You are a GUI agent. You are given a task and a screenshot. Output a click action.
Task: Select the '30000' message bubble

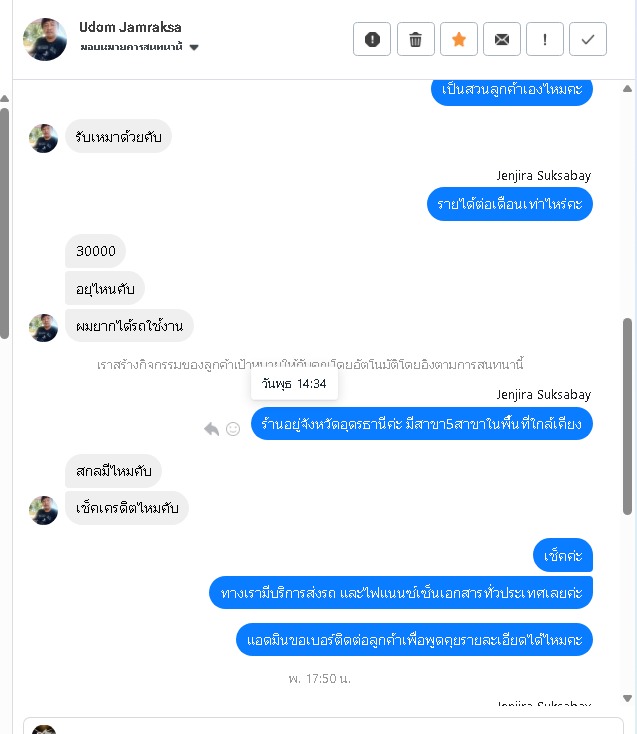95,251
